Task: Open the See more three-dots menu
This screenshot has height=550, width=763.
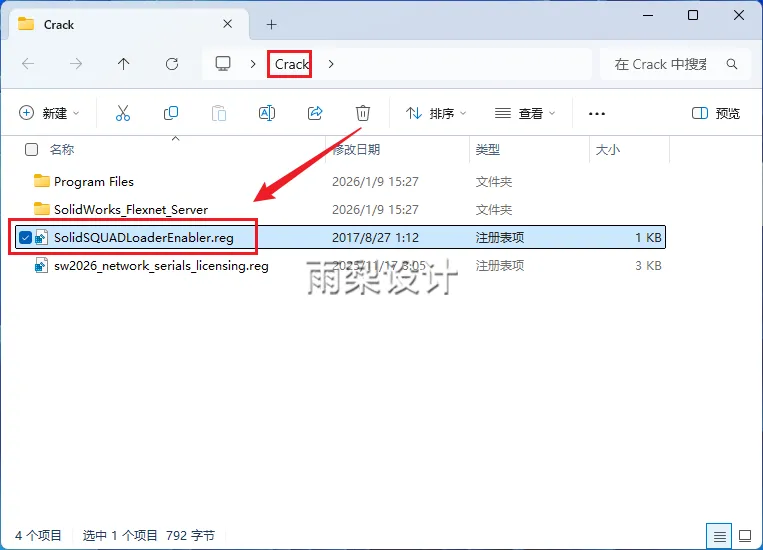Action: point(597,114)
